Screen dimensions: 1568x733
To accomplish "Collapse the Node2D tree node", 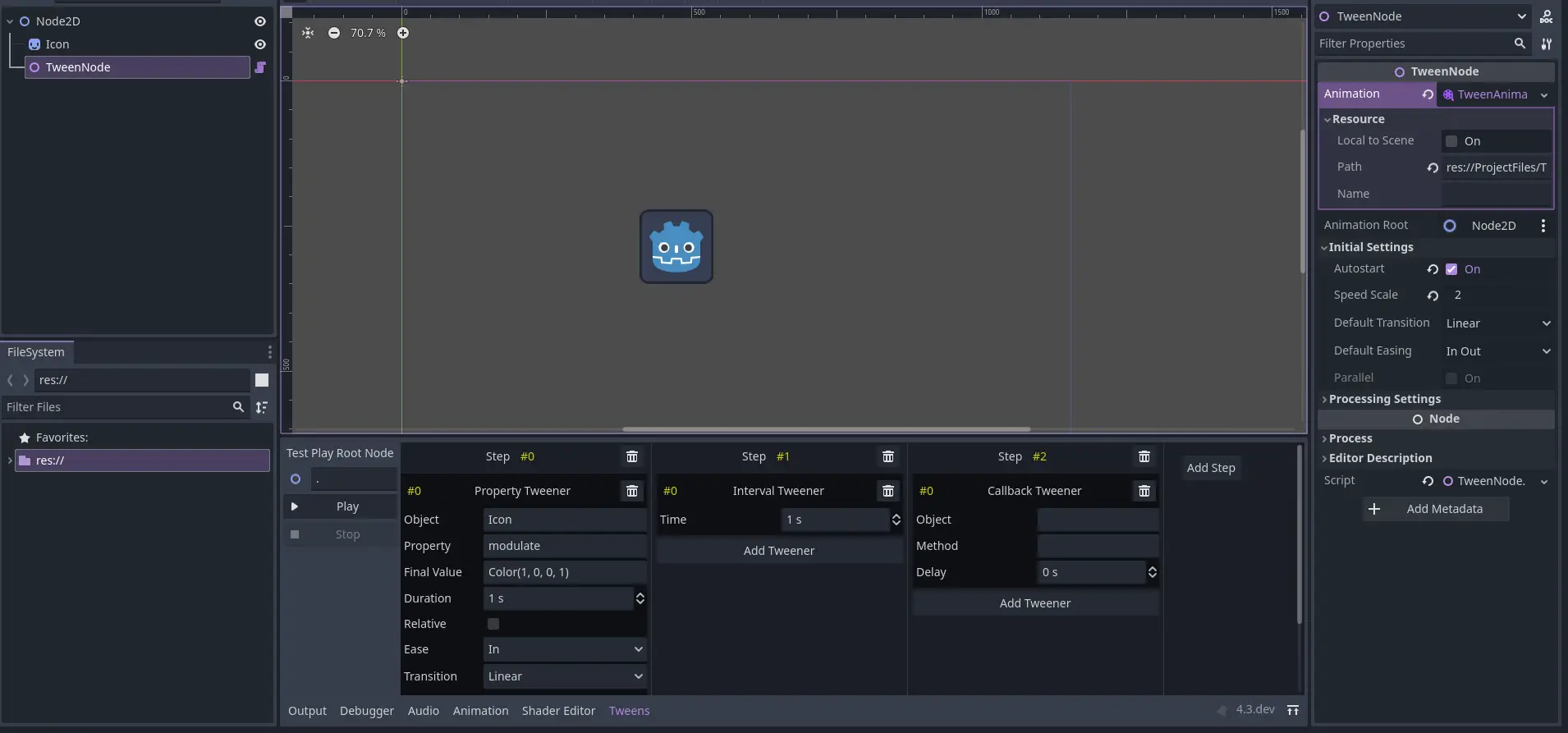I will pyautogui.click(x=10, y=21).
